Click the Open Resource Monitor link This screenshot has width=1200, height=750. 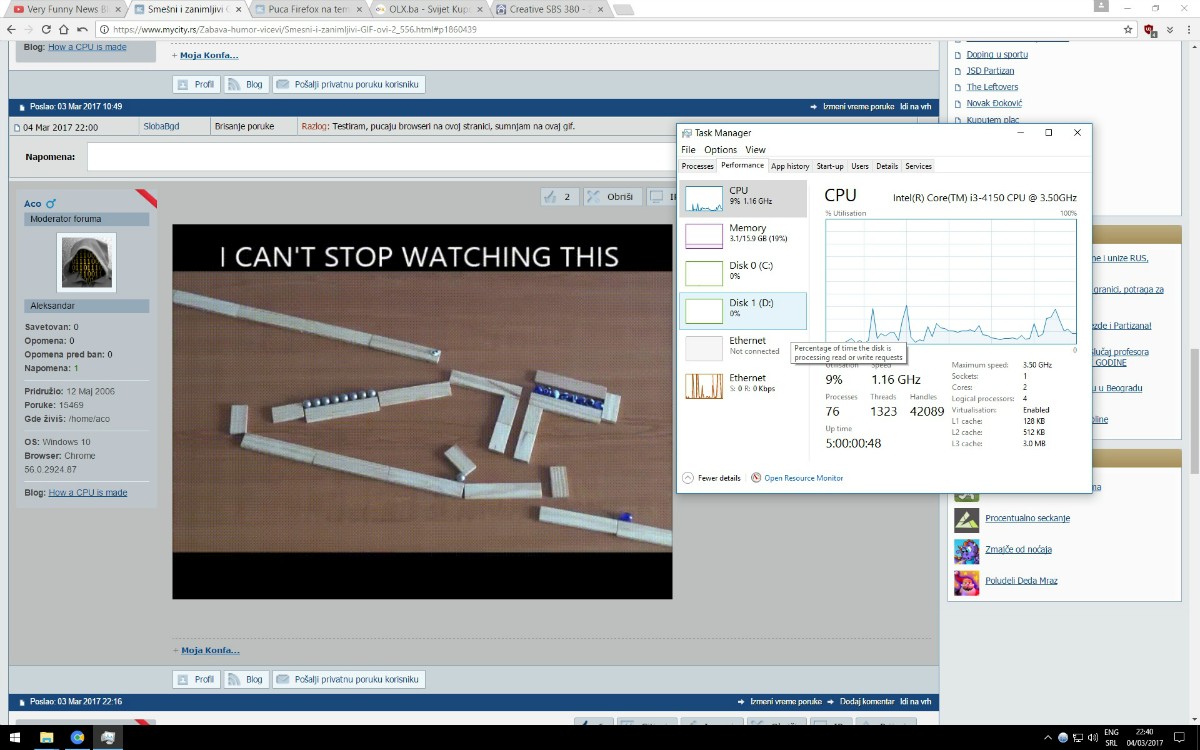pos(797,478)
